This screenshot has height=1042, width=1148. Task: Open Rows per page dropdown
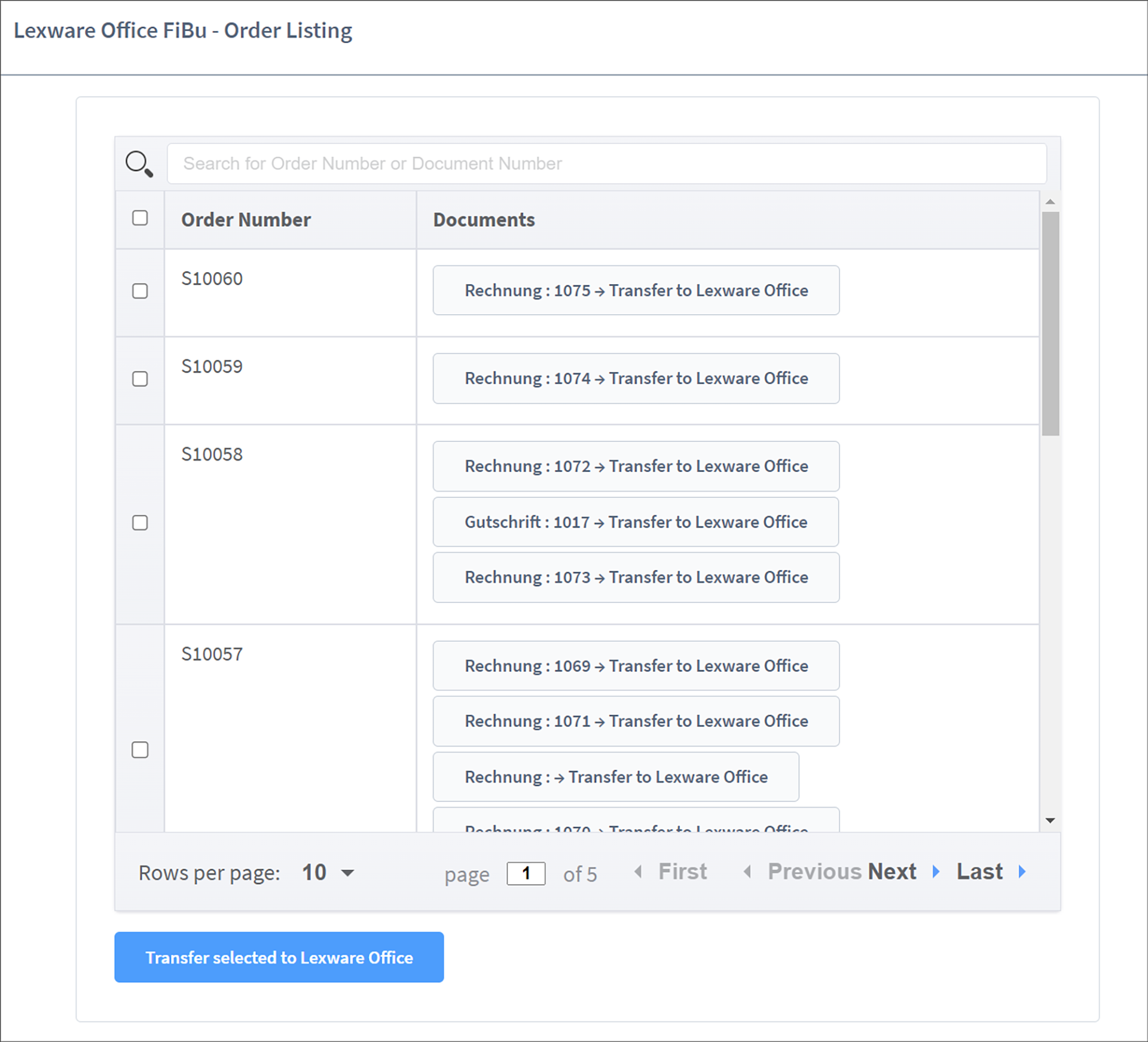pos(328,873)
